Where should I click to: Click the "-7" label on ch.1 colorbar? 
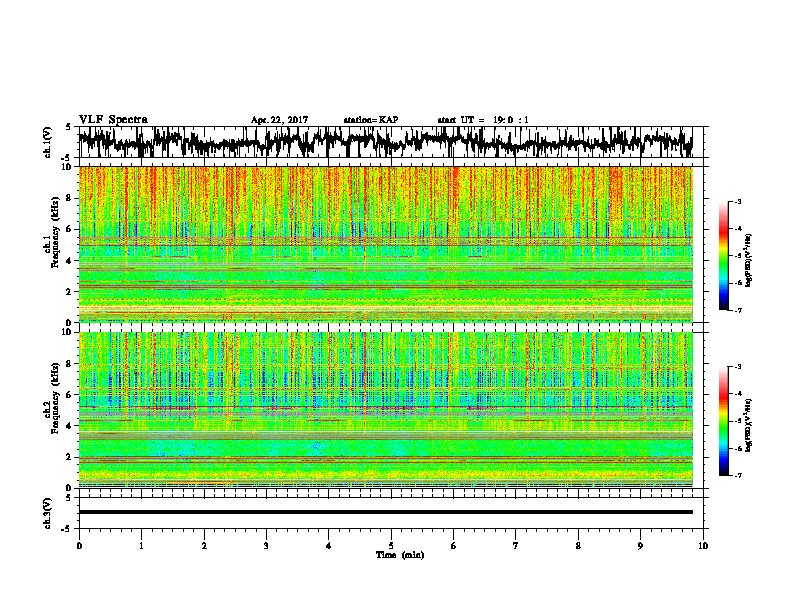pyautogui.click(x=737, y=310)
